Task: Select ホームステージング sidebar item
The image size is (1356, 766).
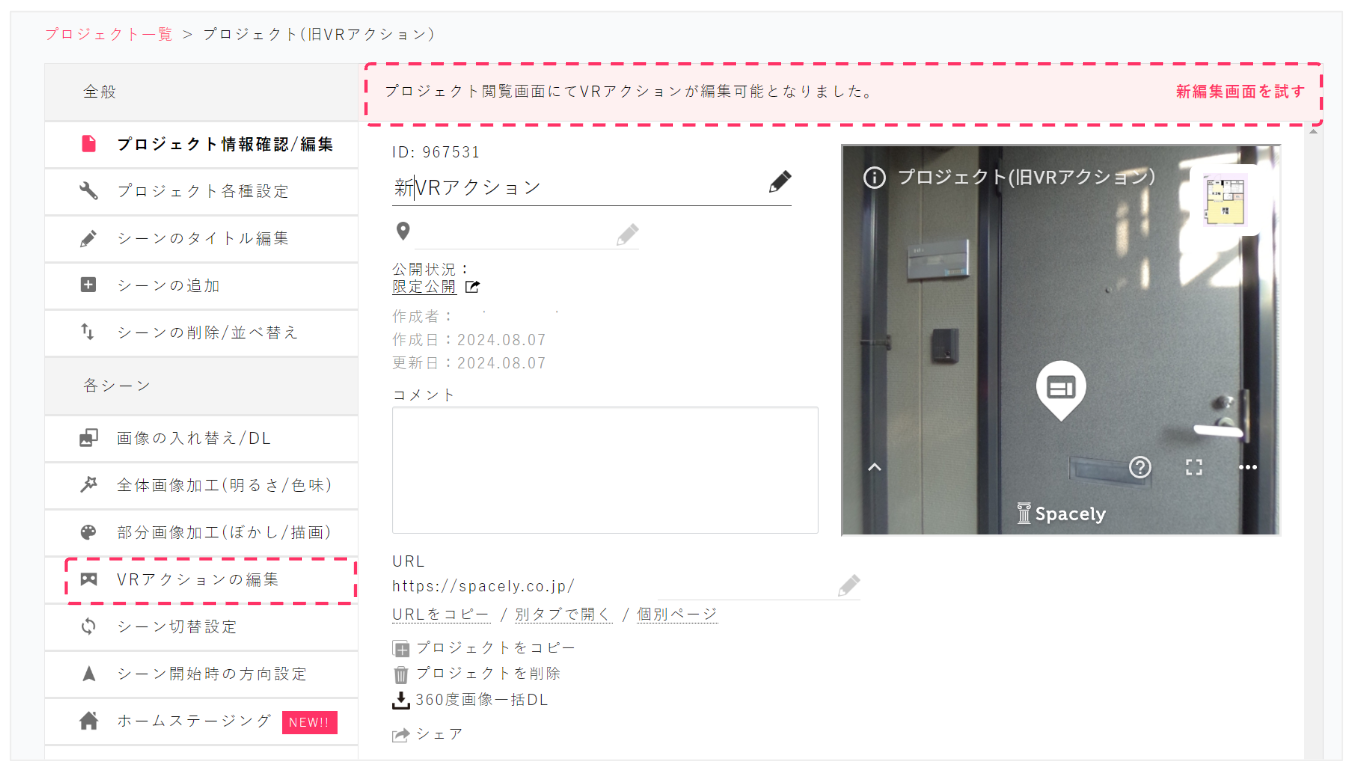Action: pos(201,721)
